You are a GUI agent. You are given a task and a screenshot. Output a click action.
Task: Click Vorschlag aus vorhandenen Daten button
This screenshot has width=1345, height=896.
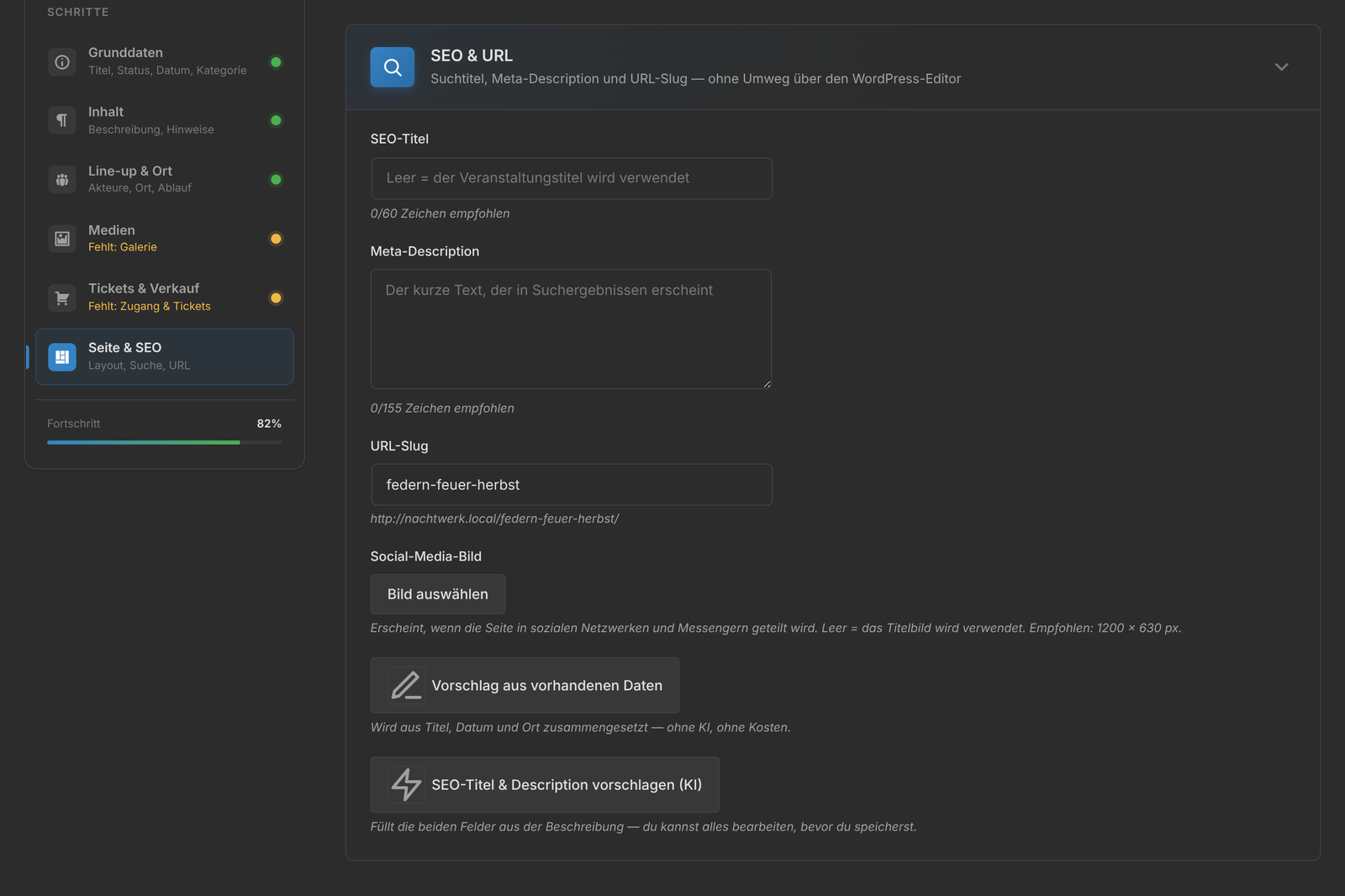(x=525, y=685)
